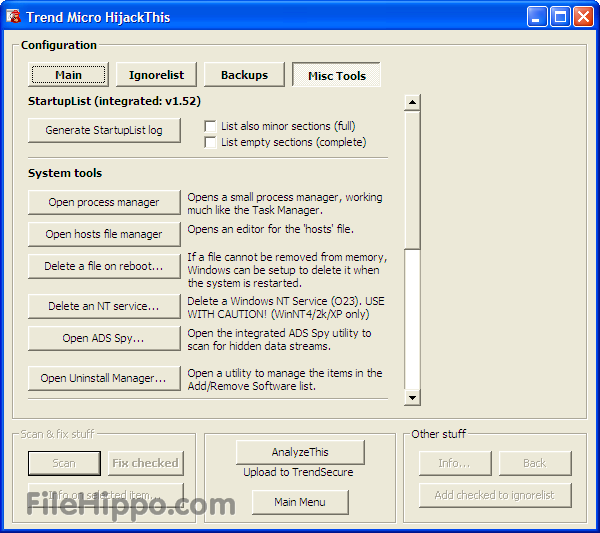Switch to the Main configuration tab
The image size is (600, 533).
pos(68,75)
